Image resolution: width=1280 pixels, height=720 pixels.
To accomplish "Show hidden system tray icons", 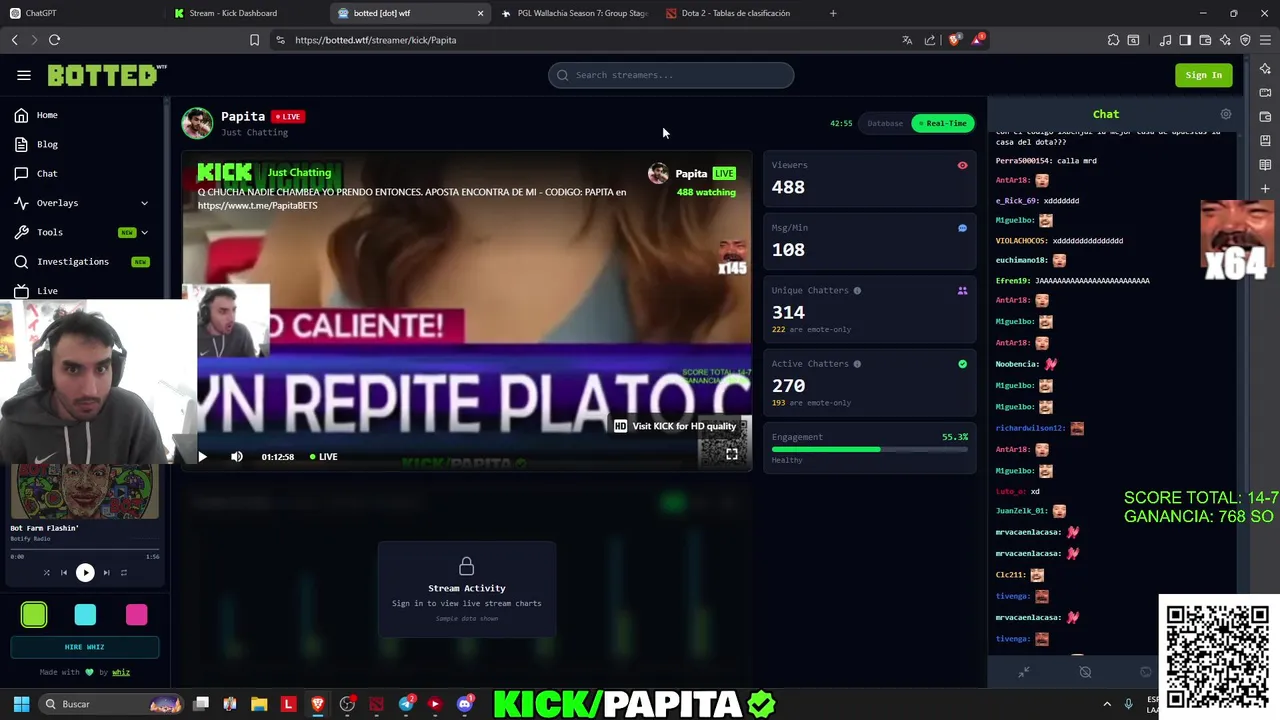I will (1107, 704).
